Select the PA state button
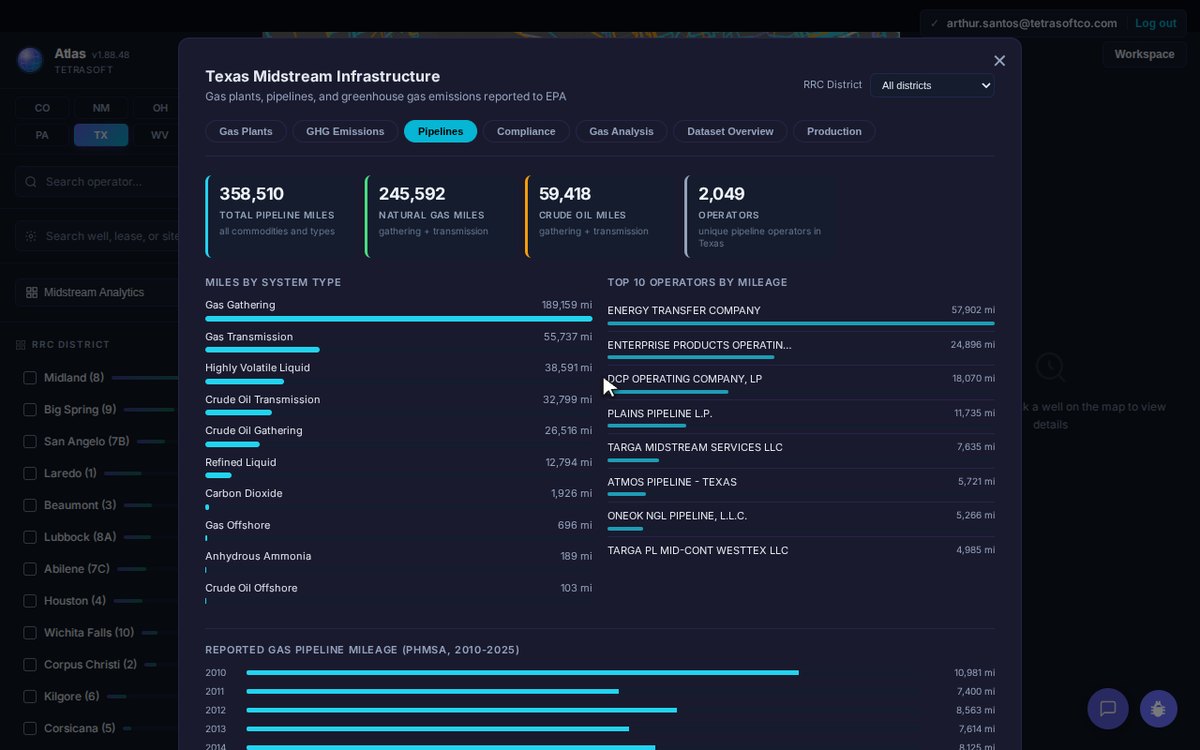Image resolution: width=1200 pixels, height=750 pixels. (x=42, y=135)
